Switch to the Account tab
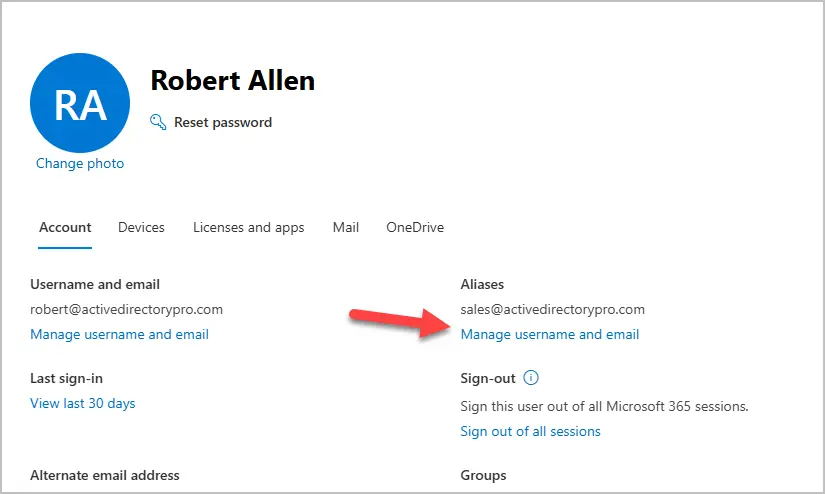The width and height of the screenshot is (825, 494). point(65,227)
